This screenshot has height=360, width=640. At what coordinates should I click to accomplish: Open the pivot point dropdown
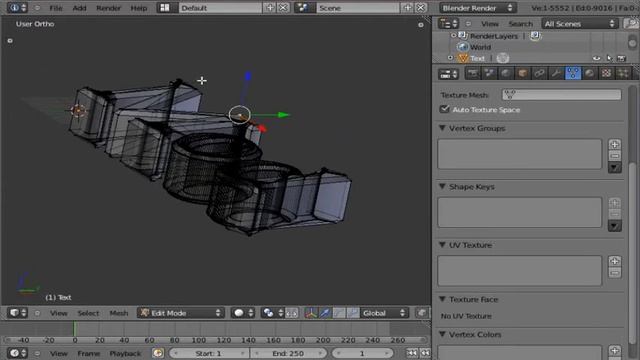point(272,313)
